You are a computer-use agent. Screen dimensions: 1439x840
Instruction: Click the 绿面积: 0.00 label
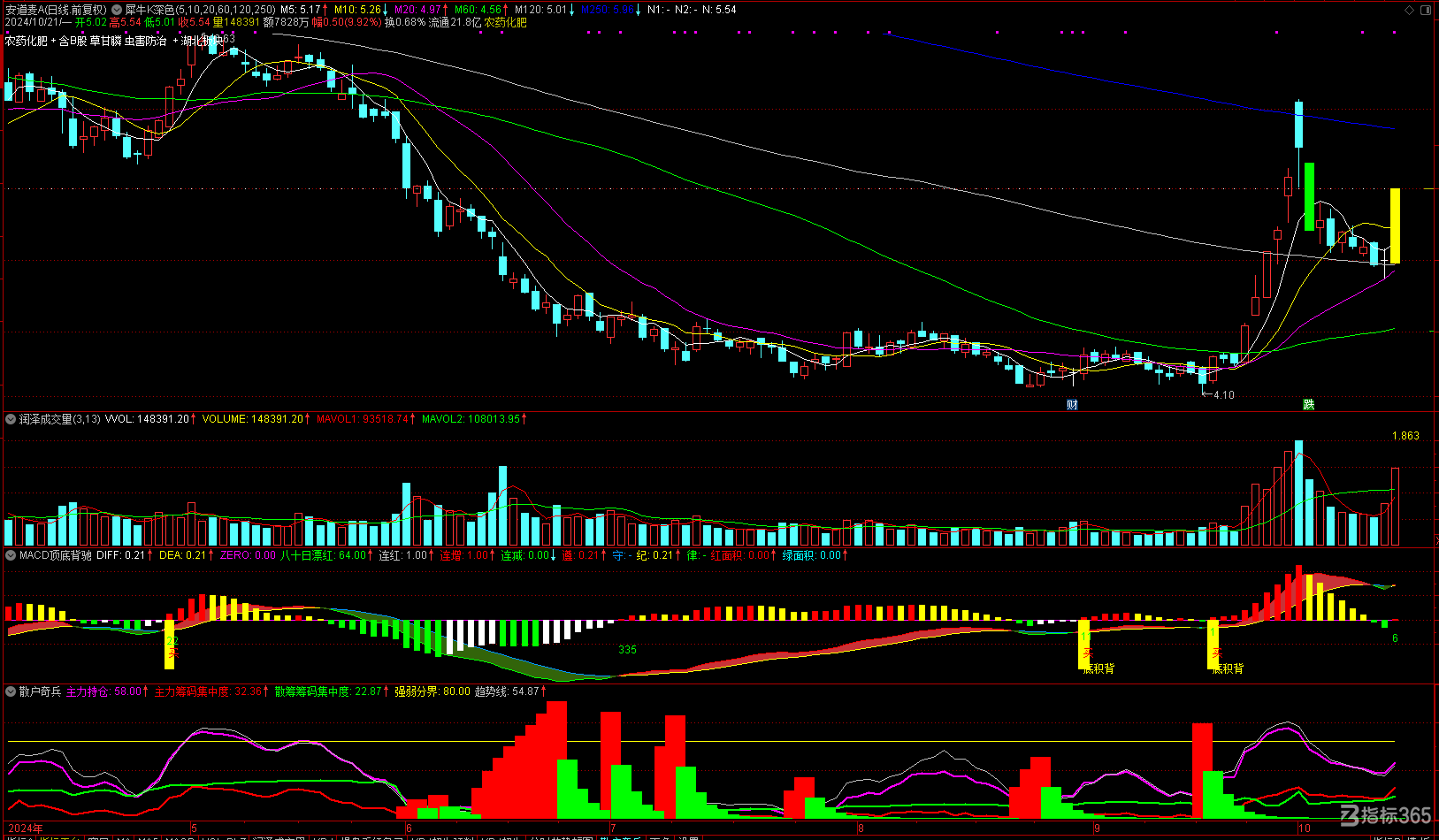812,555
